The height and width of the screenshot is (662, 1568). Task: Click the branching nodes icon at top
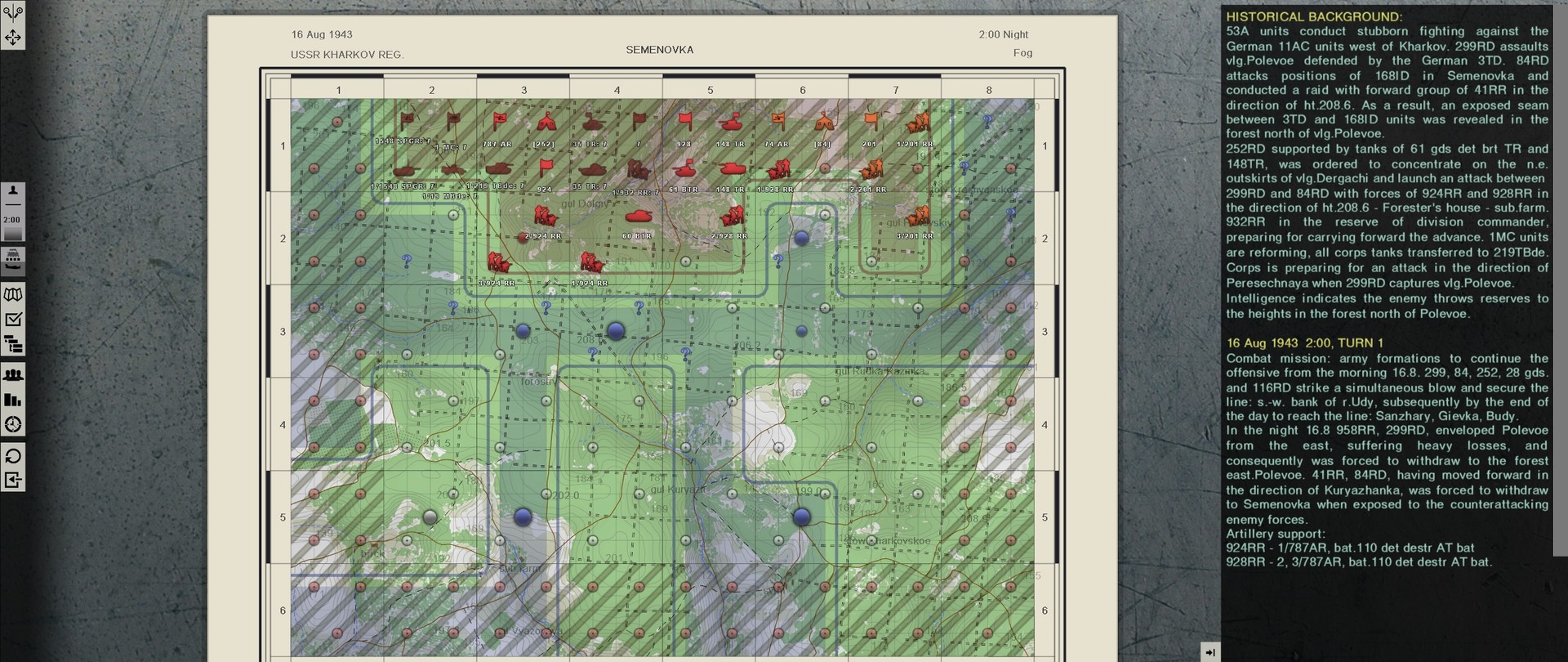tap(13, 12)
